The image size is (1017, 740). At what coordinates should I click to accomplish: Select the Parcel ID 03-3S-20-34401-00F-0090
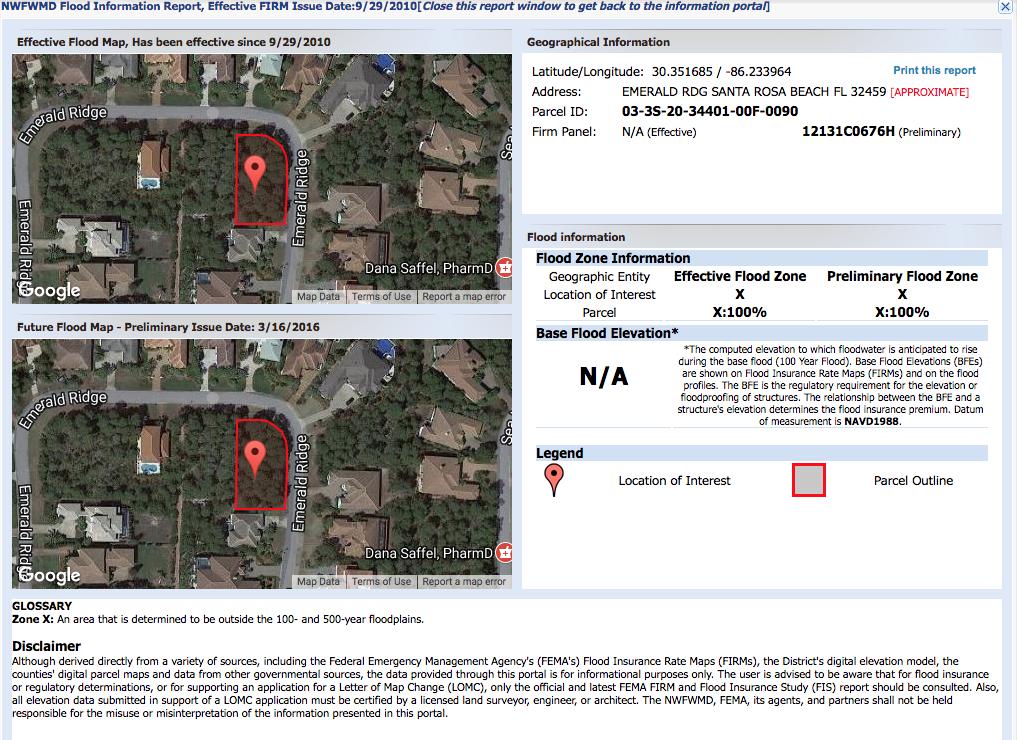pyautogui.click(x=710, y=111)
